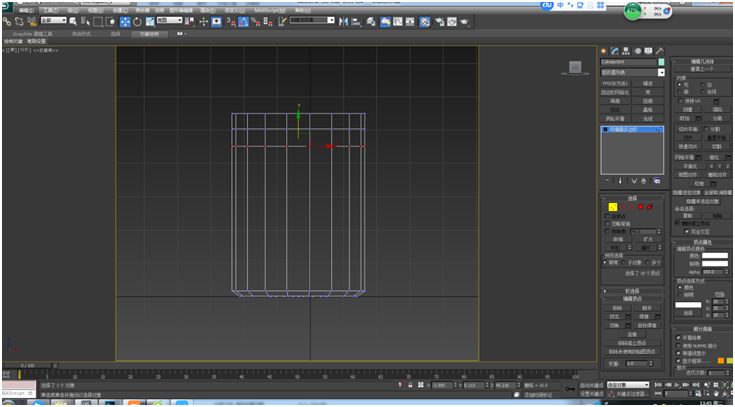Image resolution: width=735 pixels, height=407 pixels.
Task: Click the object color swatch beside name field
Action: point(661,62)
